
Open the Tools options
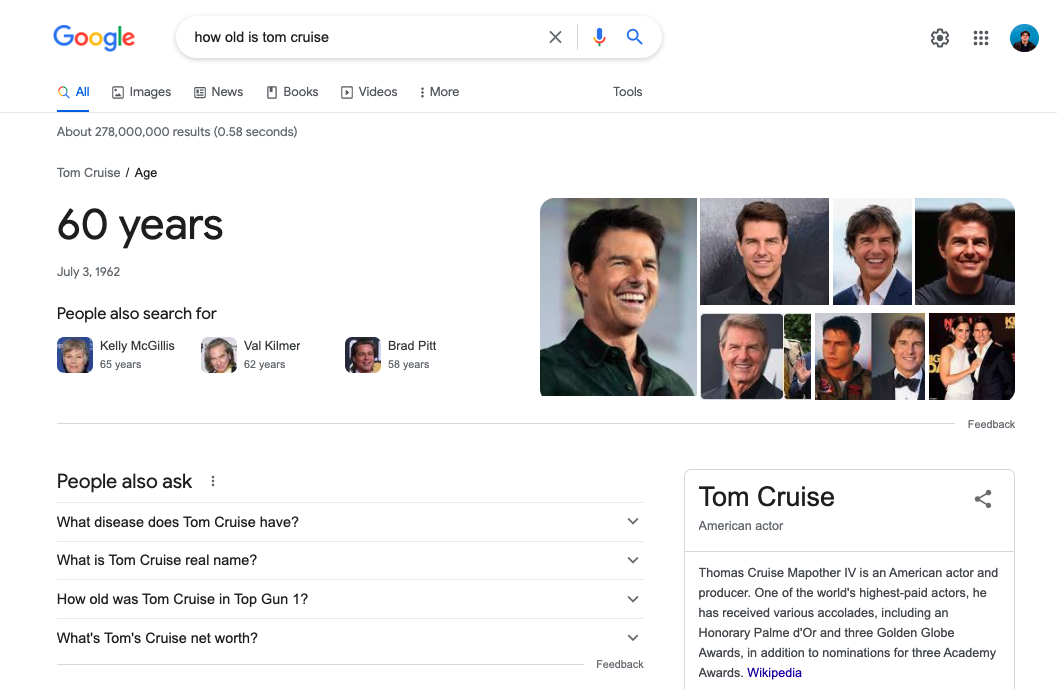628,92
